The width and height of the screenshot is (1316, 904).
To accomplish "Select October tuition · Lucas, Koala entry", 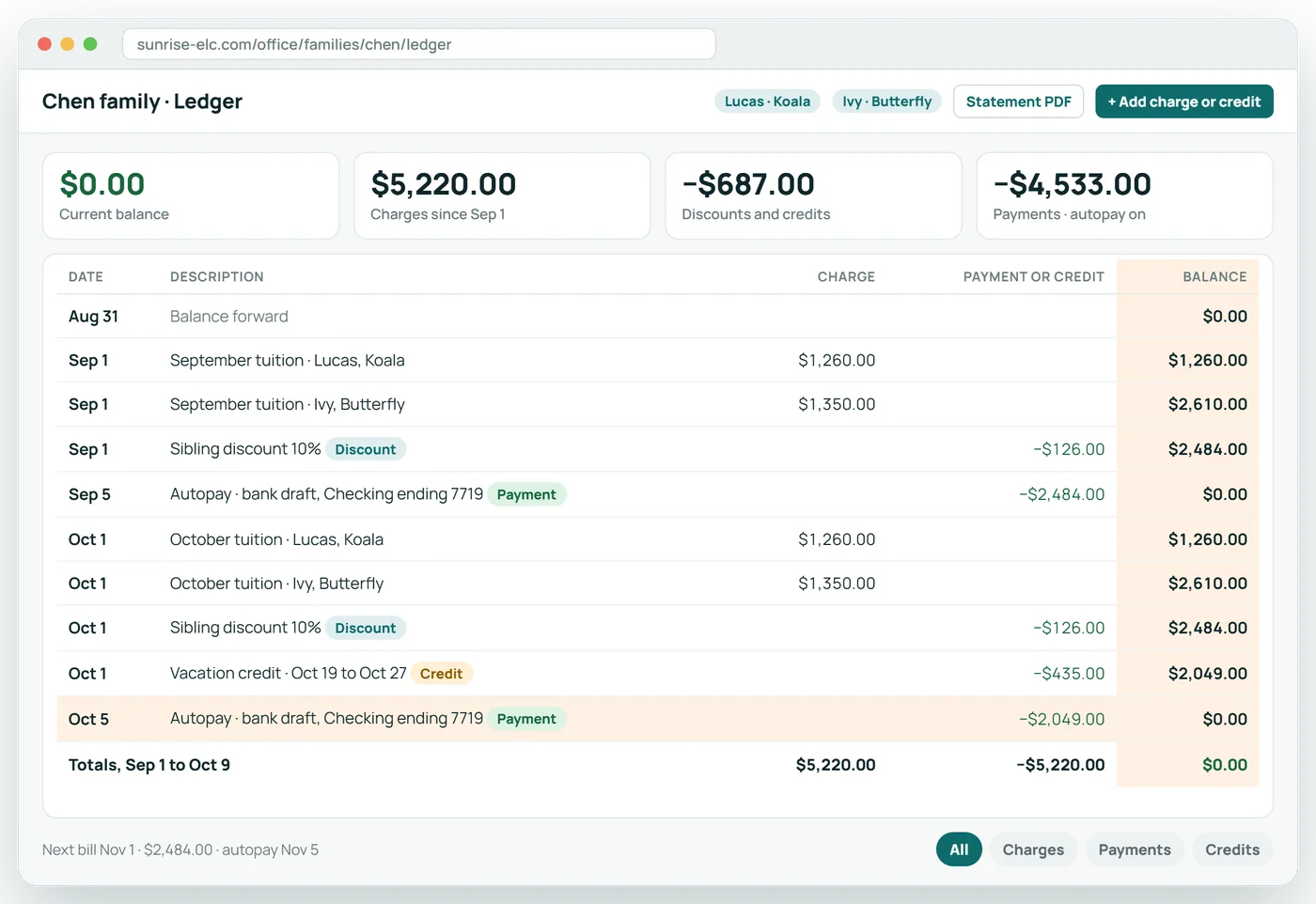I will (x=276, y=539).
